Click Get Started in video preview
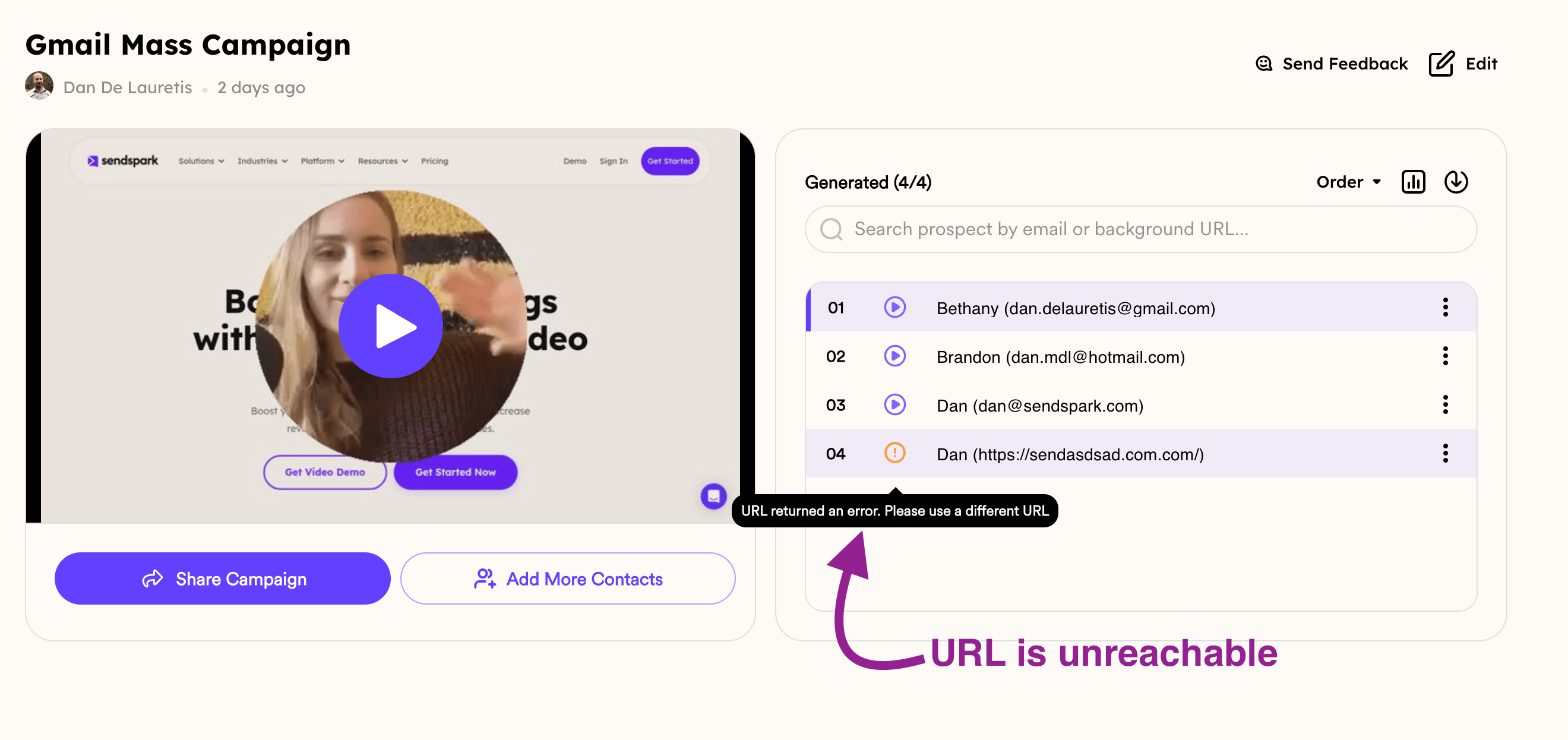1568x740 pixels. point(669,161)
